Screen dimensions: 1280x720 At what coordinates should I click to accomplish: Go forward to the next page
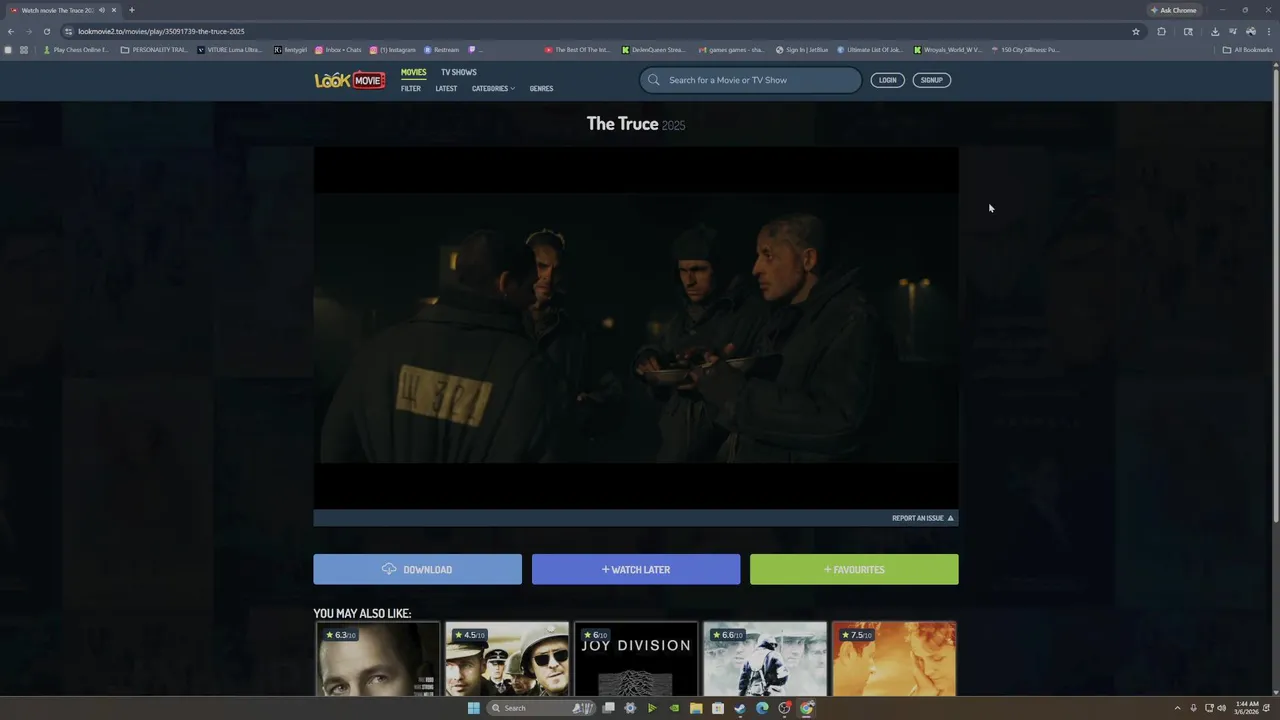28,31
